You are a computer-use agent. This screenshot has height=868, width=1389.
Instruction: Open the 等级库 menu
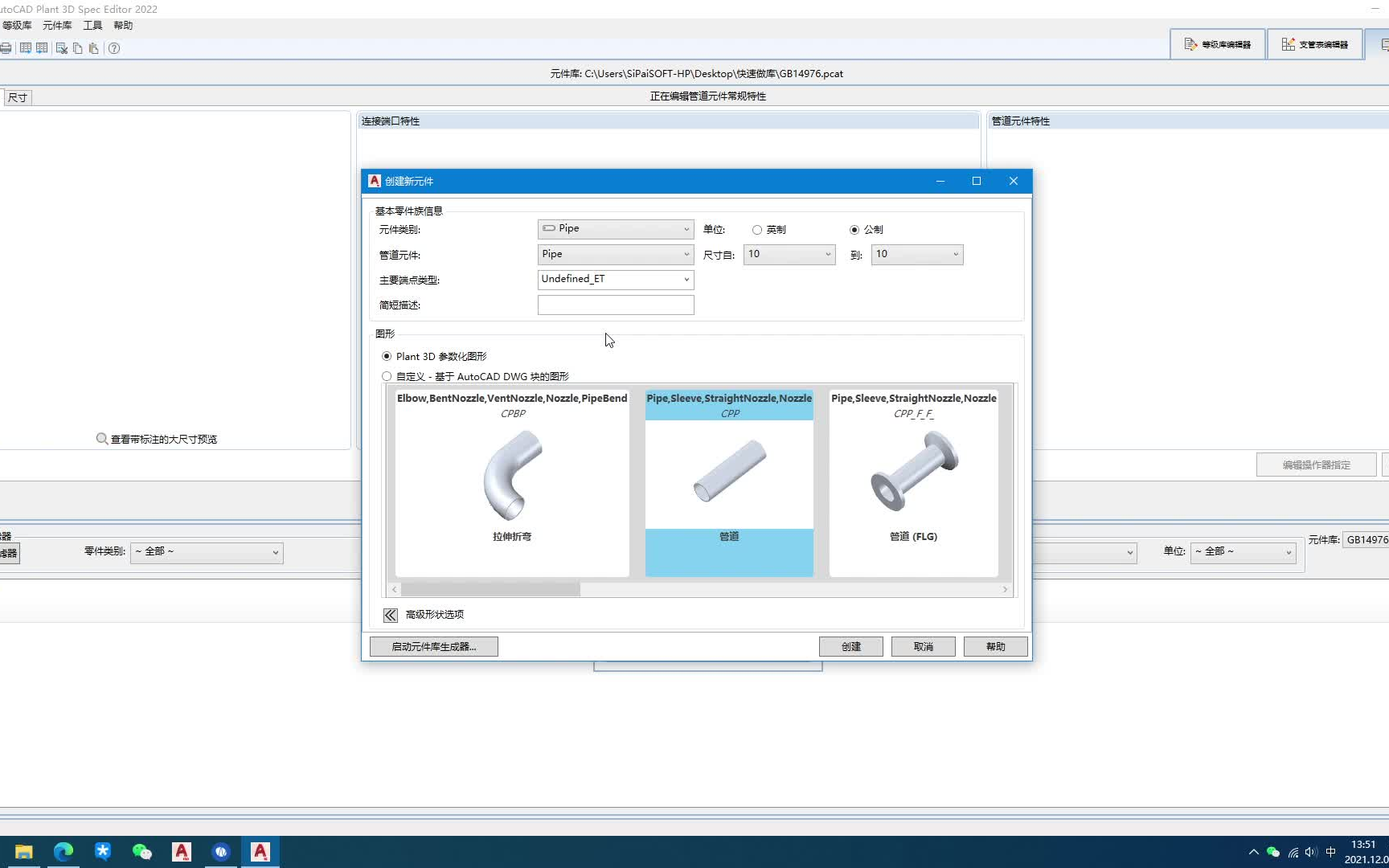pyautogui.click(x=17, y=26)
